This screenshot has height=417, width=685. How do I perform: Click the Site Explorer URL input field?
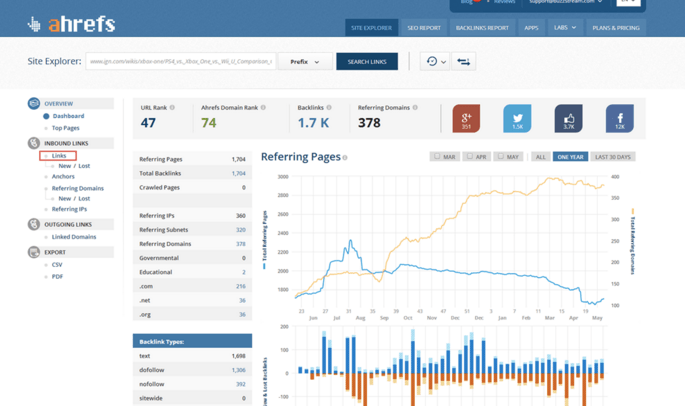181,62
